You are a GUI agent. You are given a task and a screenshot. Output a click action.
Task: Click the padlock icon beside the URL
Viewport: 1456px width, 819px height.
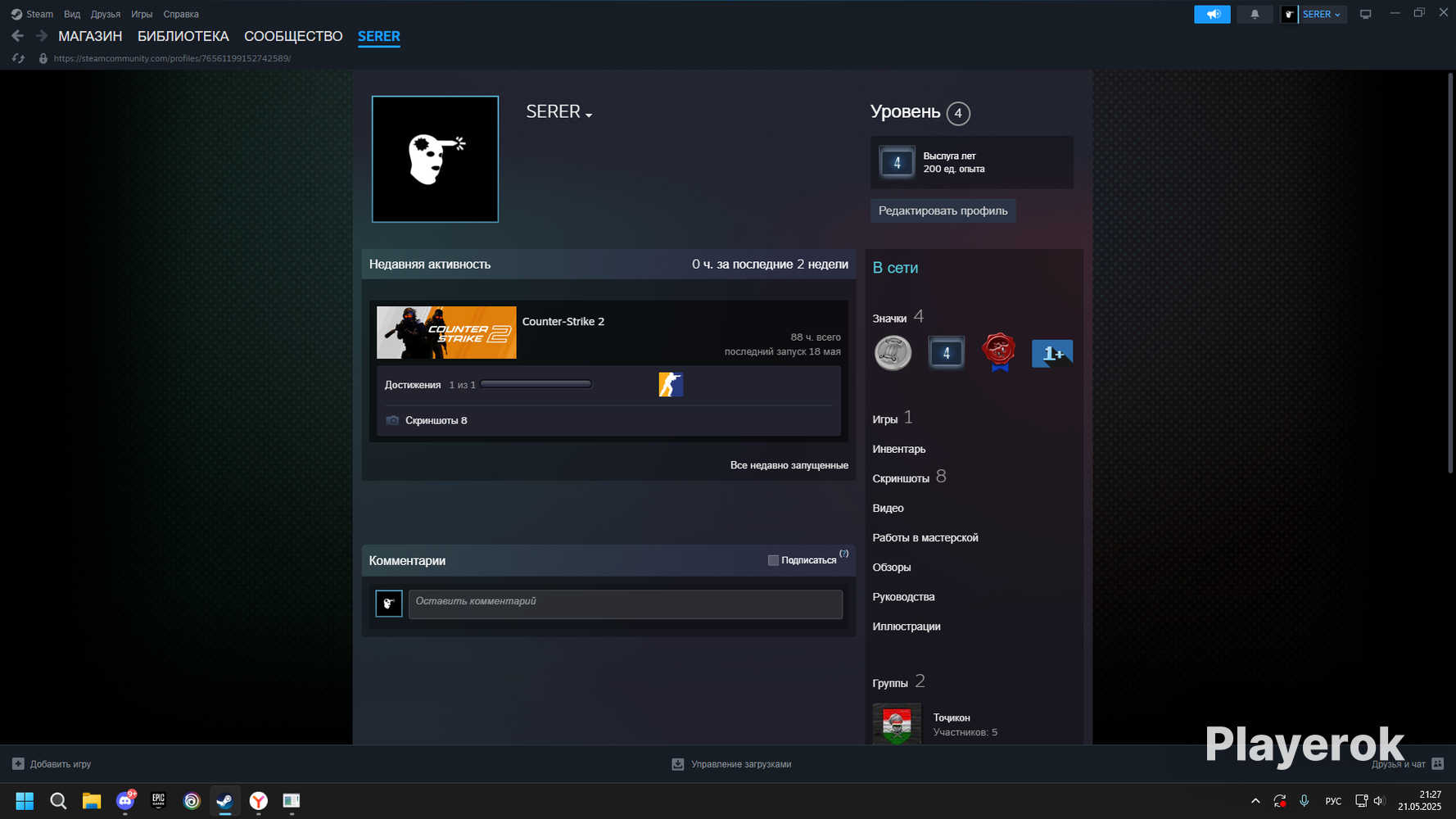click(x=43, y=58)
